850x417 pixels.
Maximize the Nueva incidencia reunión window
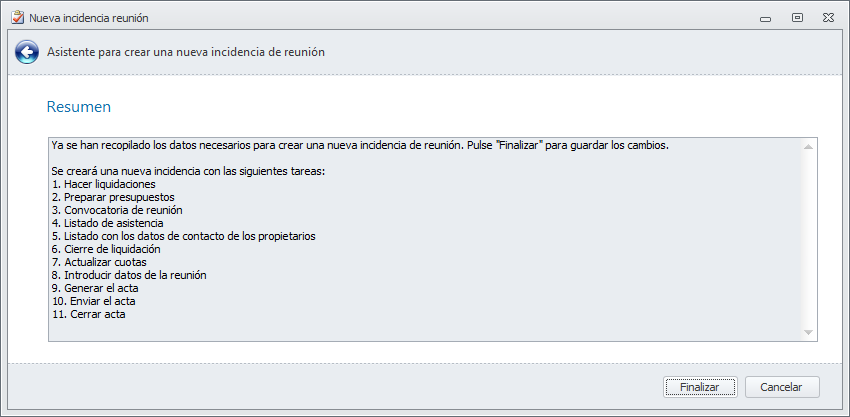797,17
